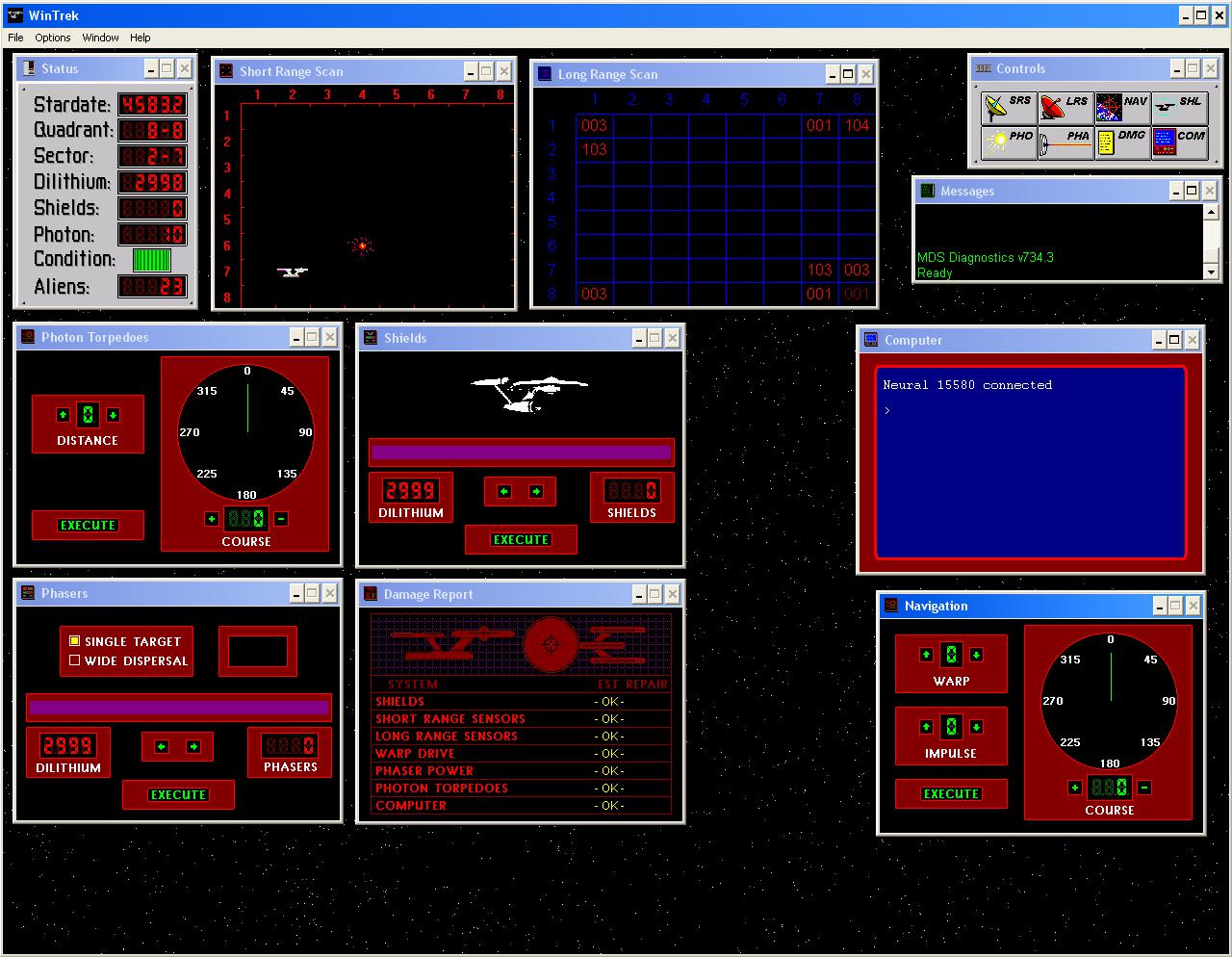Increase navigation course with plus button

pyautogui.click(x=1075, y=788)
